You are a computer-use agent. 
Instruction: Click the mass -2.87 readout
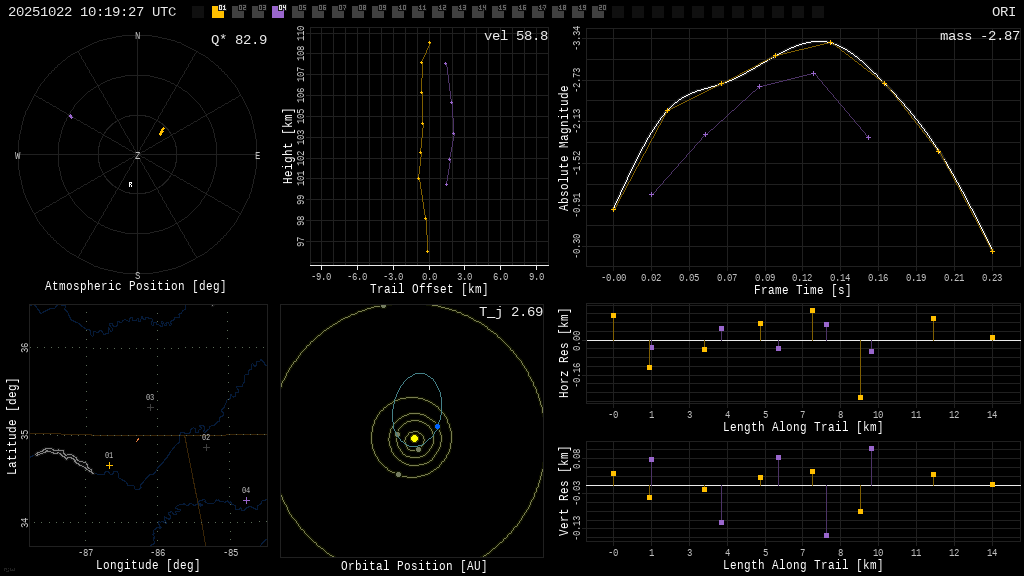(979, 37)
